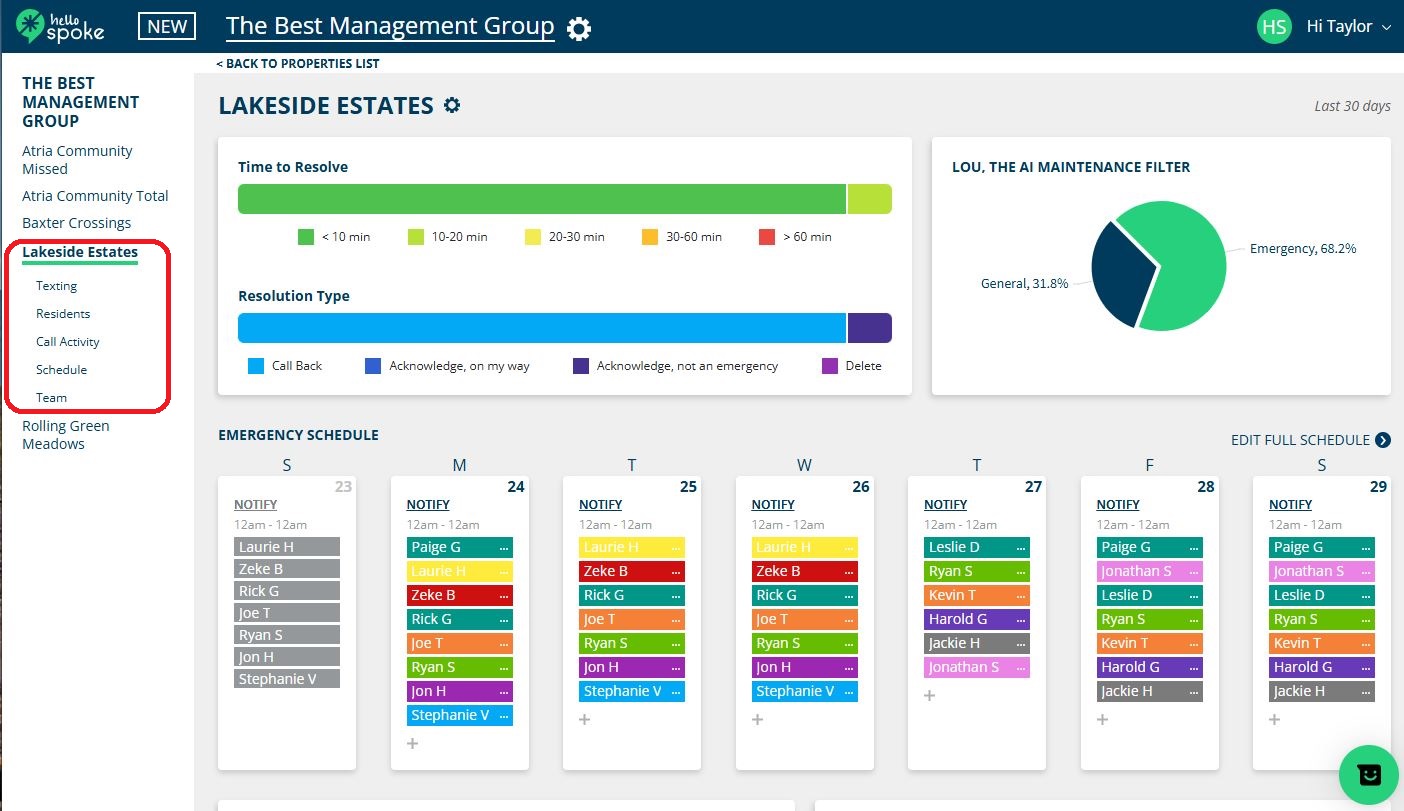Open the ellipsis menu on Paige G's Monday shift
This screenshot has width=1404, height=811.
click(503, 547)
